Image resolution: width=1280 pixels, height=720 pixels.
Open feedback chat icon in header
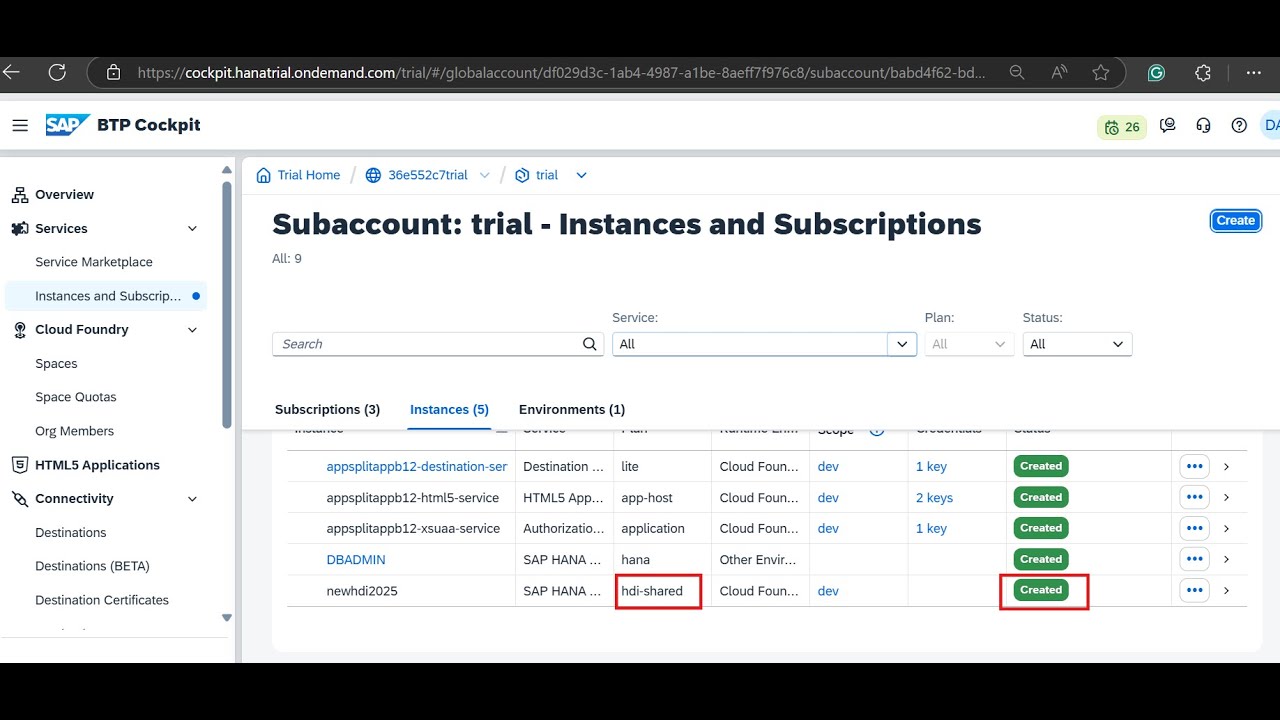coord(1168,125)
